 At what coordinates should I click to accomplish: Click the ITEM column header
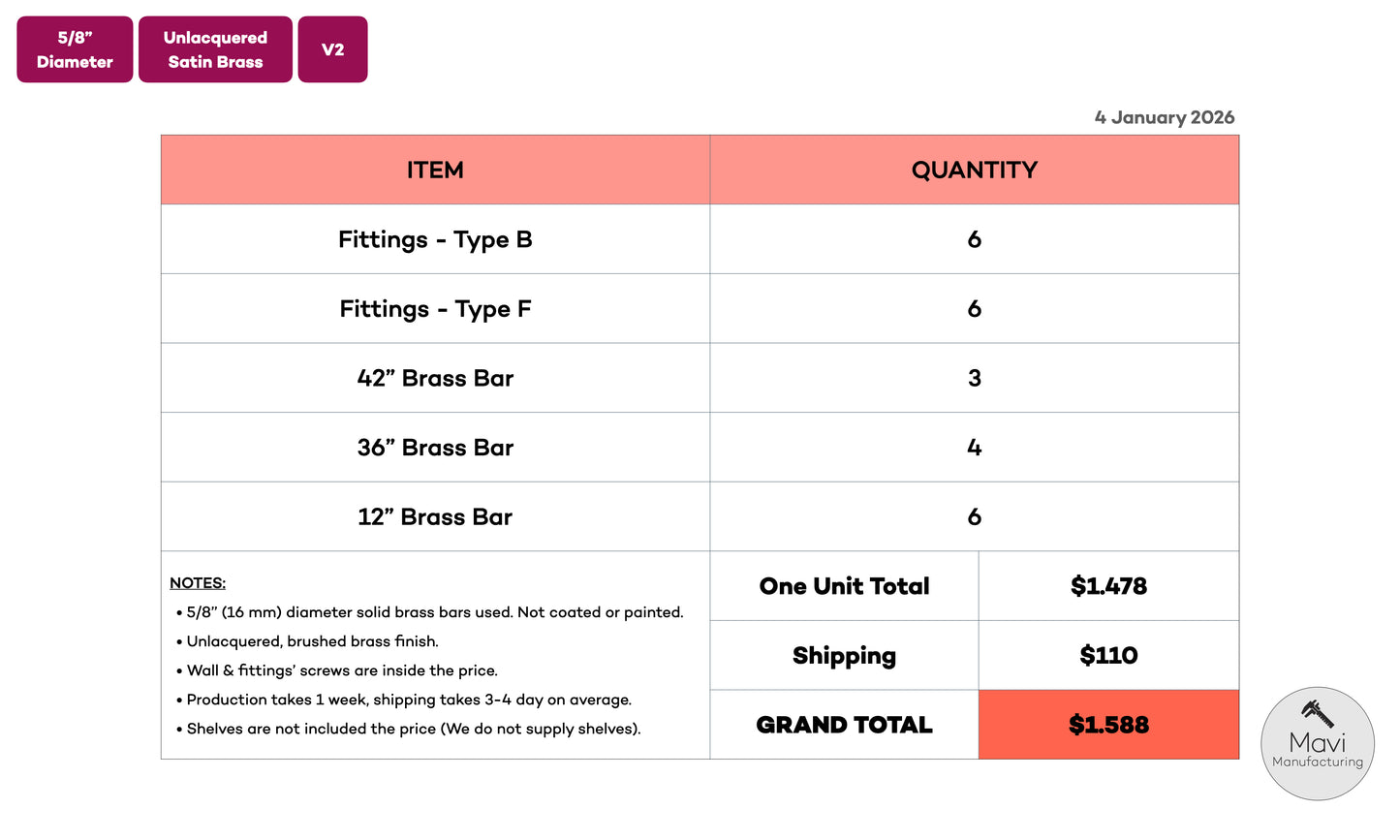coord(435,171)
